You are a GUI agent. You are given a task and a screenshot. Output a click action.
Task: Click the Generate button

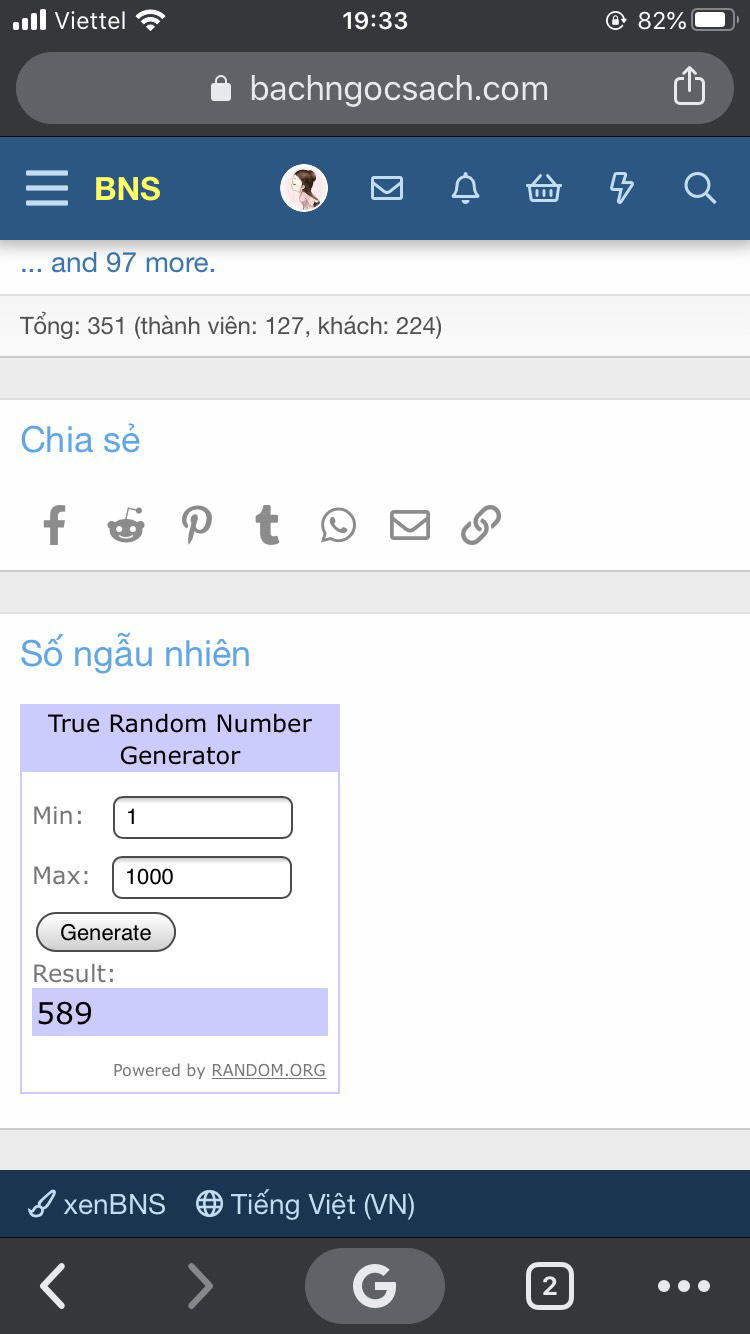[105, 932]
